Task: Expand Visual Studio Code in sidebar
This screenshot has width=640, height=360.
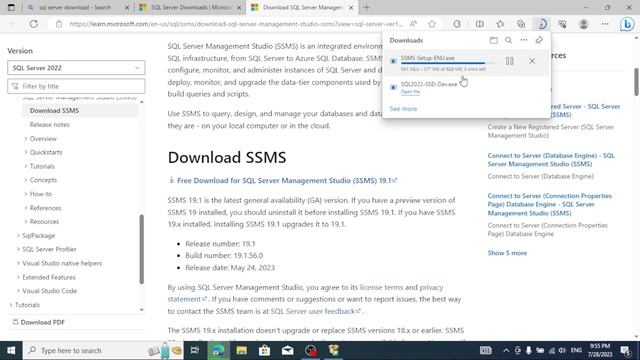Action: coord(49,291)
